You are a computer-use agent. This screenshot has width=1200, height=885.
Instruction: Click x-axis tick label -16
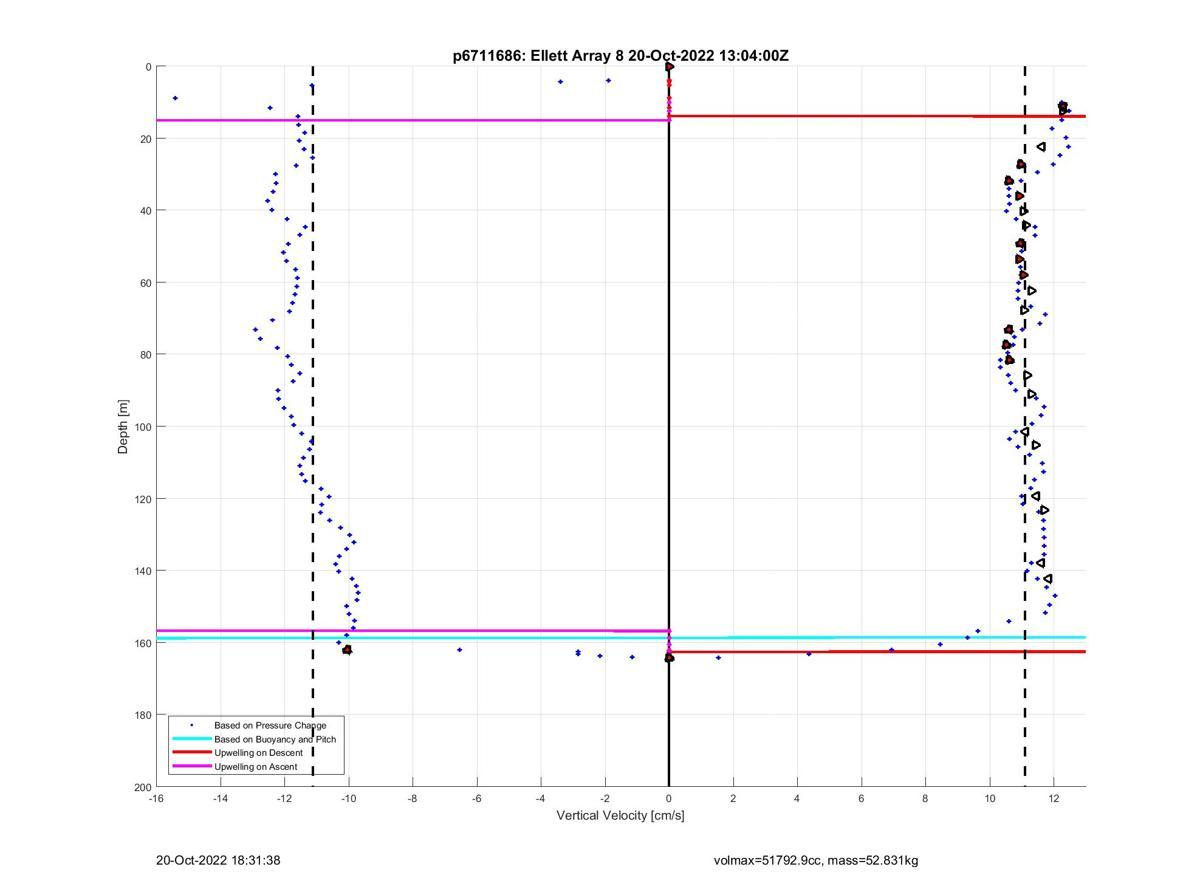pyautogui.click(x=156, y=798)
